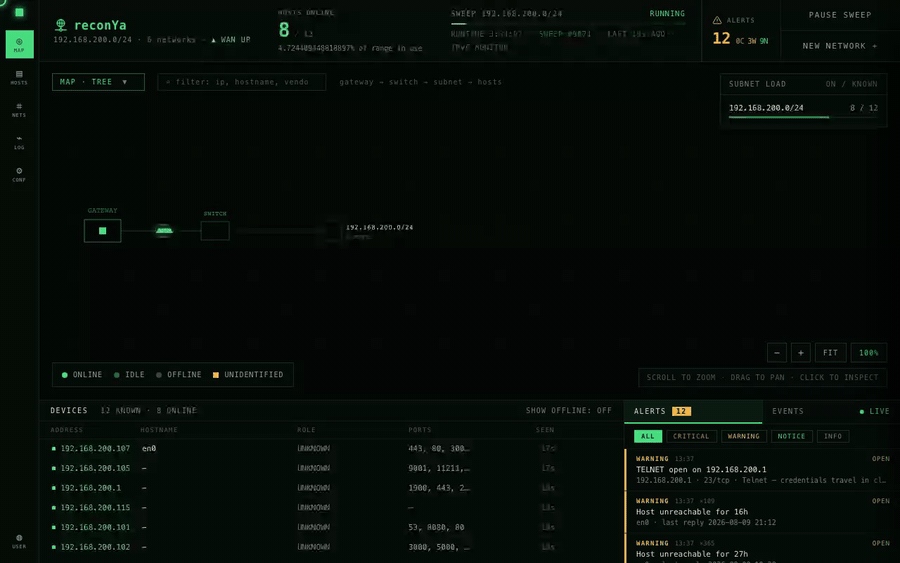
Task: Click hostname en0 in devices table
Action: coord(149,448)
